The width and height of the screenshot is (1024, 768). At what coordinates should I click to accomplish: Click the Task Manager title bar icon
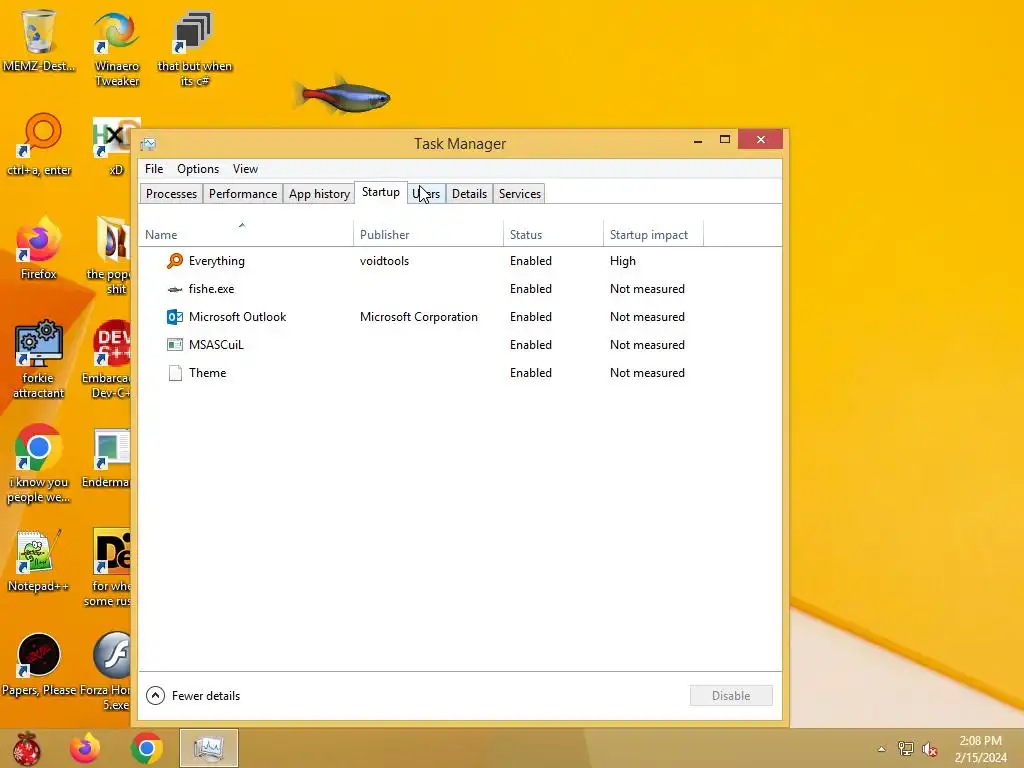pos(148,144)
